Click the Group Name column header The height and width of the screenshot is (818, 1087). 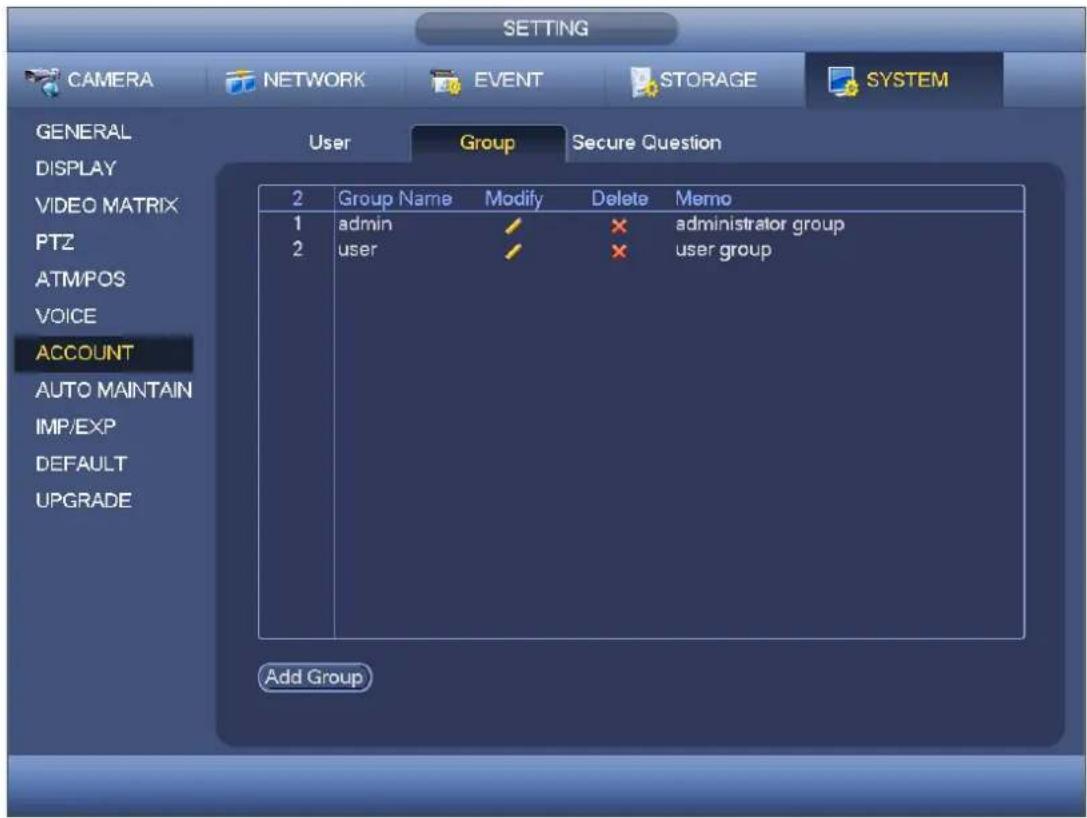pyautogui.click(x=394, y=199)
